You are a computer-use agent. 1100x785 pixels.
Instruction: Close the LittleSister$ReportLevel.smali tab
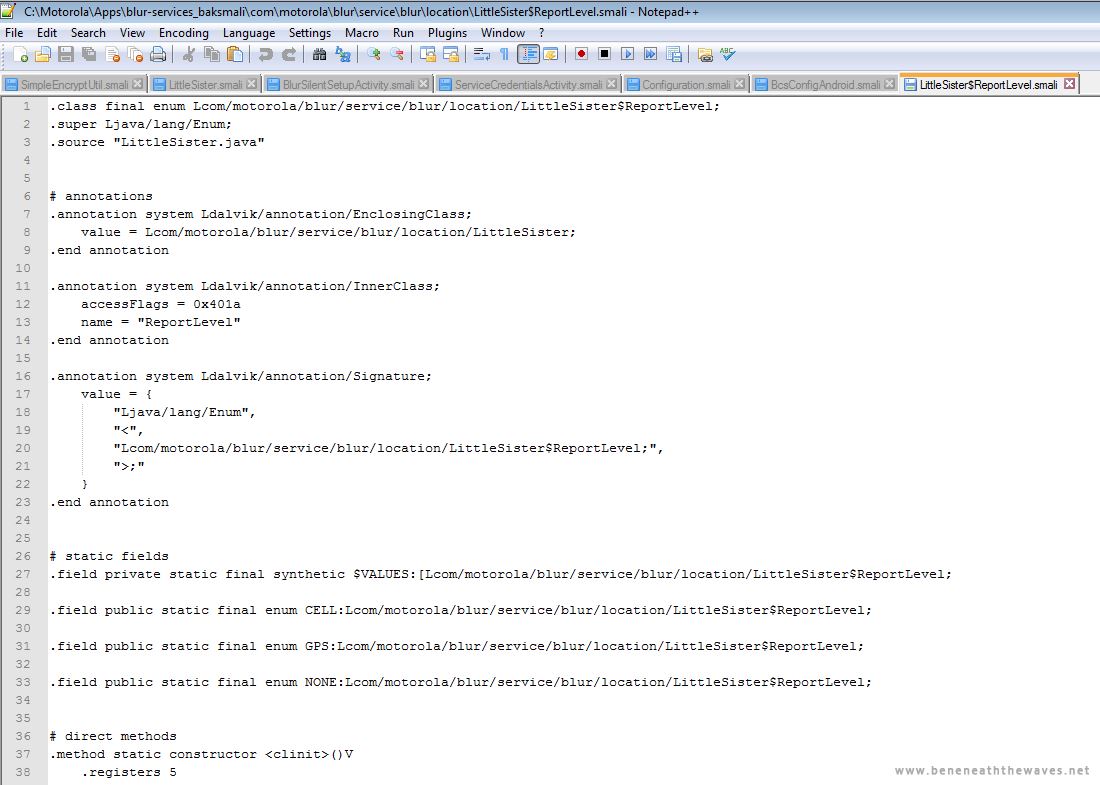click(1069, 83)
